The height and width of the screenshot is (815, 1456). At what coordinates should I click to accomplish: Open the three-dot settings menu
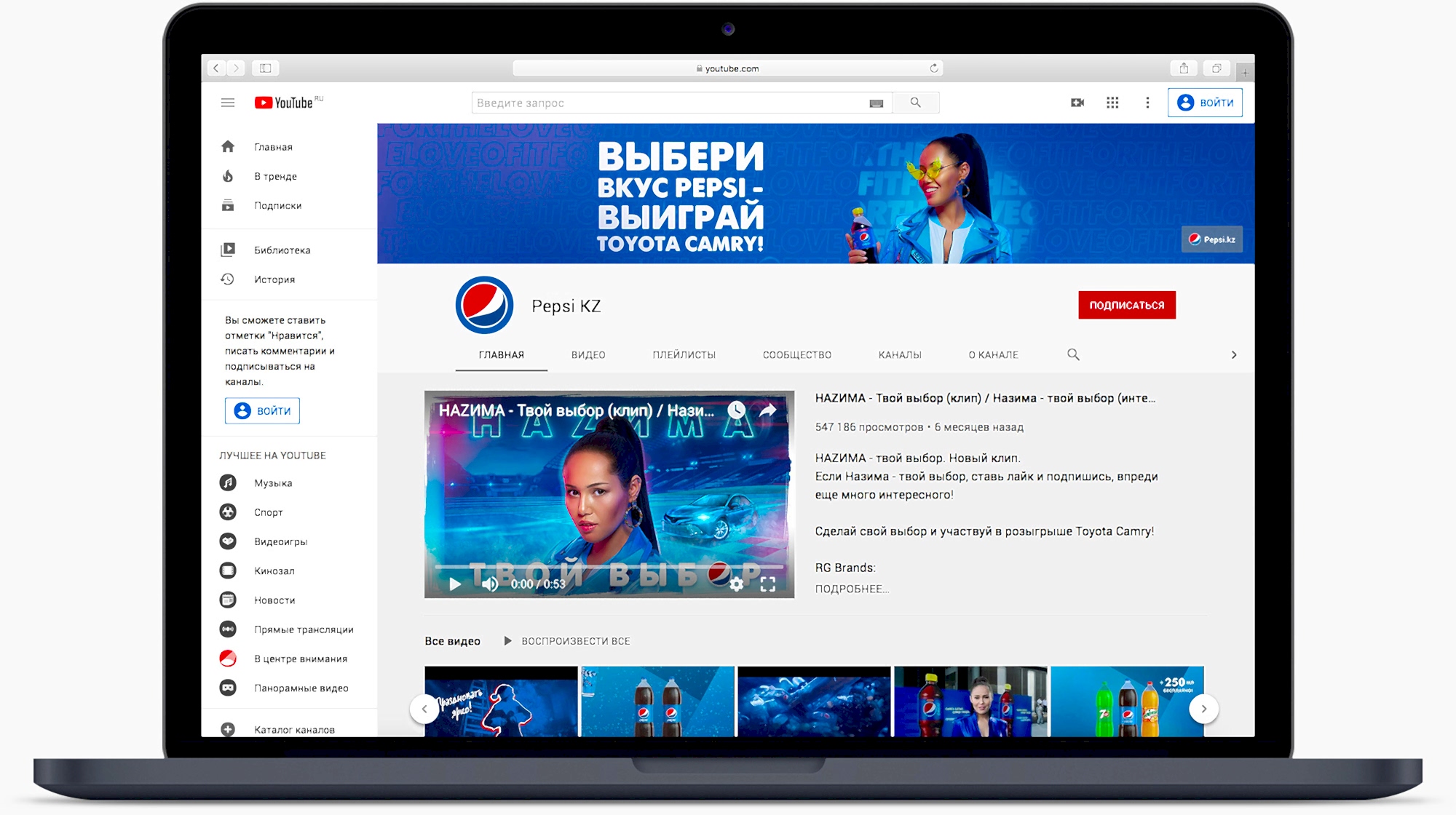(1147, 103)
